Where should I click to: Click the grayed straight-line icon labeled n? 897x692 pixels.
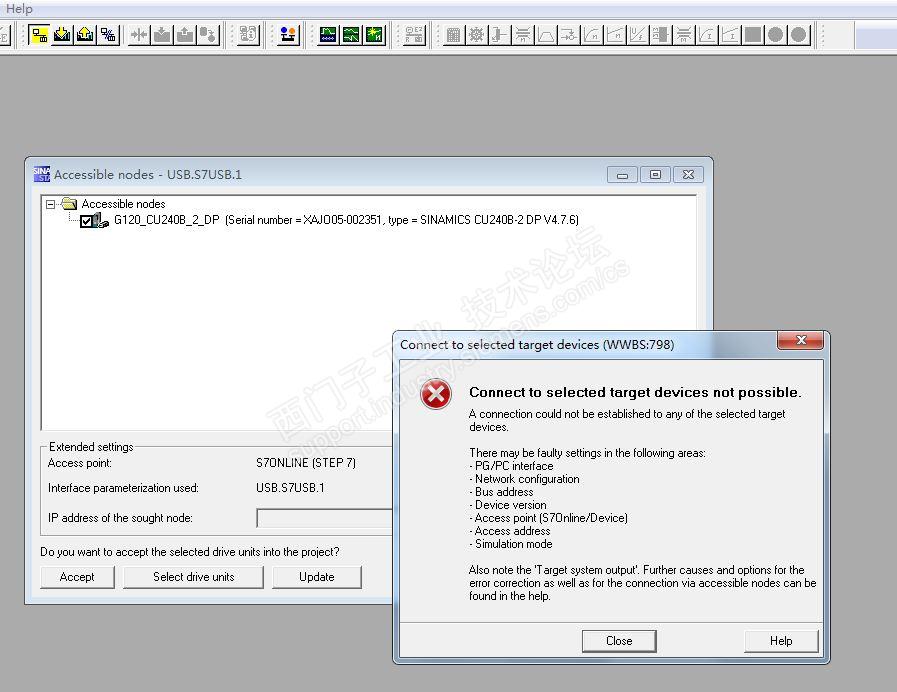615,35
